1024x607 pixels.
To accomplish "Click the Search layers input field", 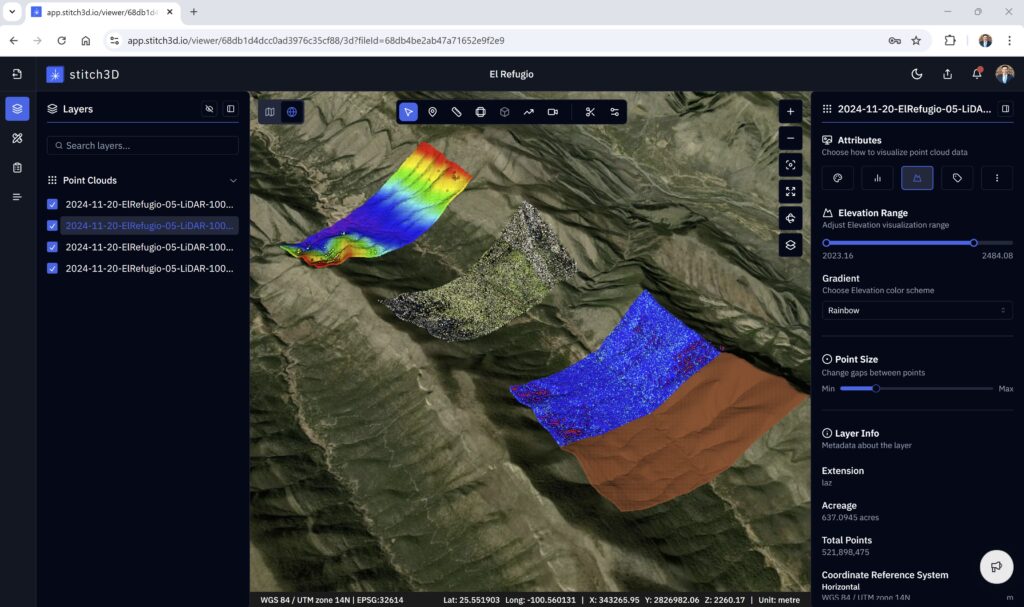I will [x=142, y=146].
